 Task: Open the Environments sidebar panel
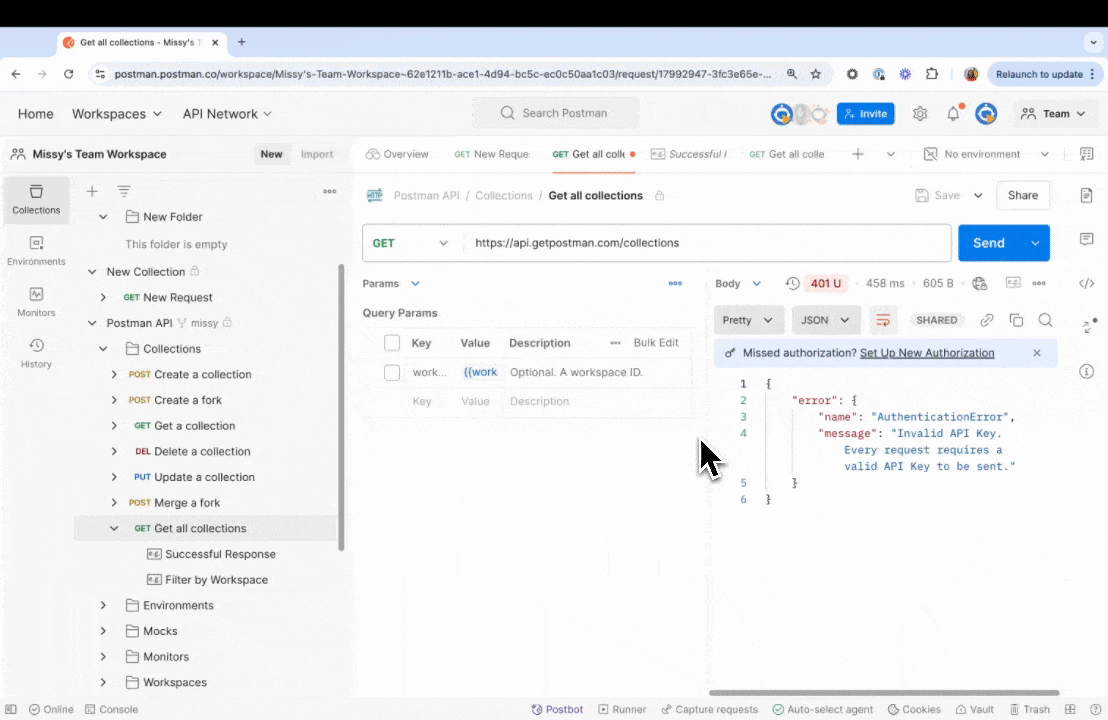point(36,251)
